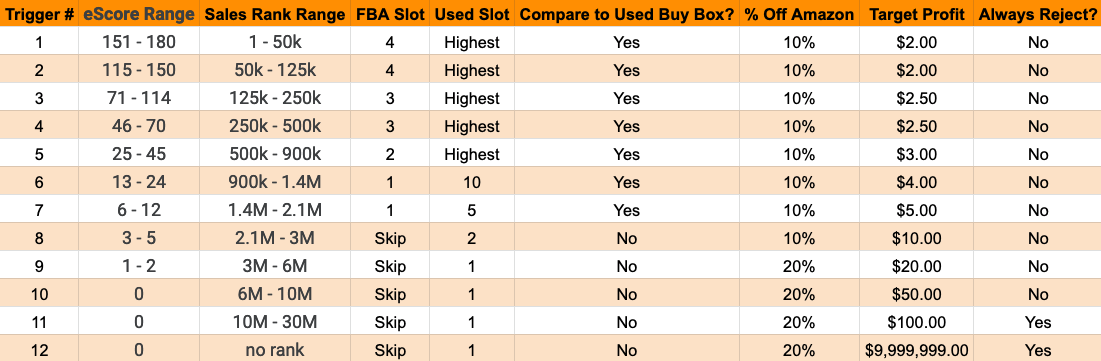
Task: Click the eScore Range column header
Action: pos(138,14)
